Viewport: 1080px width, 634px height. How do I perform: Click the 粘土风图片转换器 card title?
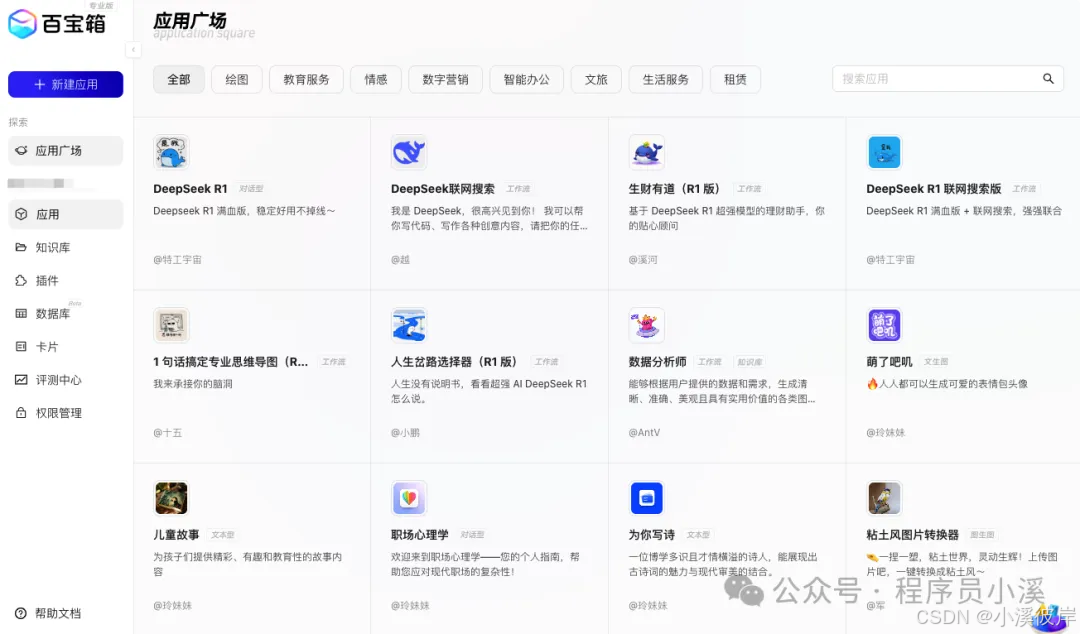[x=913, y=535]
